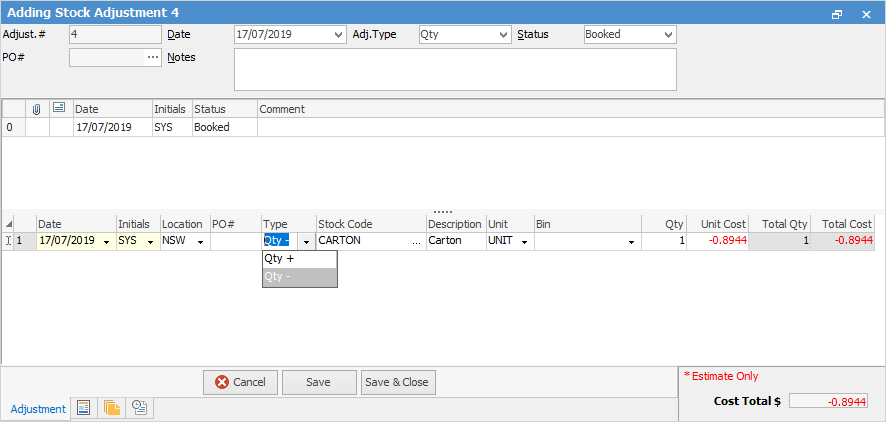Click the Status column header in log
Image resolution: width=886 pixels, height=423 pixels.
225,110
